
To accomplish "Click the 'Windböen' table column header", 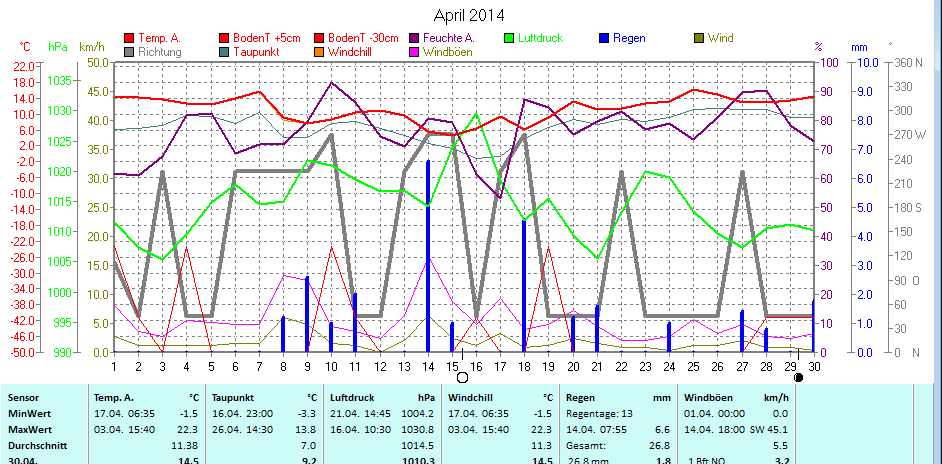I will click(x=706, y=398).
